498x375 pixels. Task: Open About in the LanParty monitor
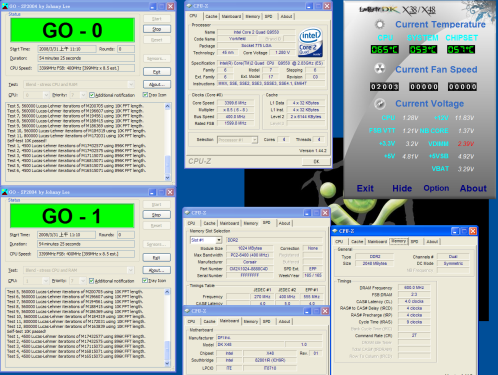pos(473,188)
